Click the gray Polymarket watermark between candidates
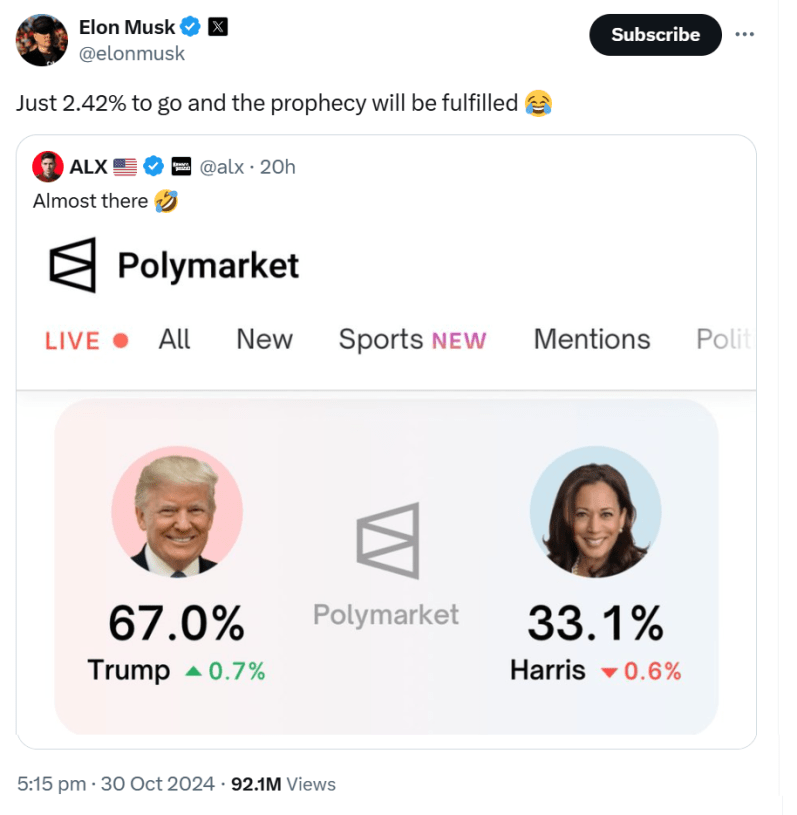 pos(385,540)
